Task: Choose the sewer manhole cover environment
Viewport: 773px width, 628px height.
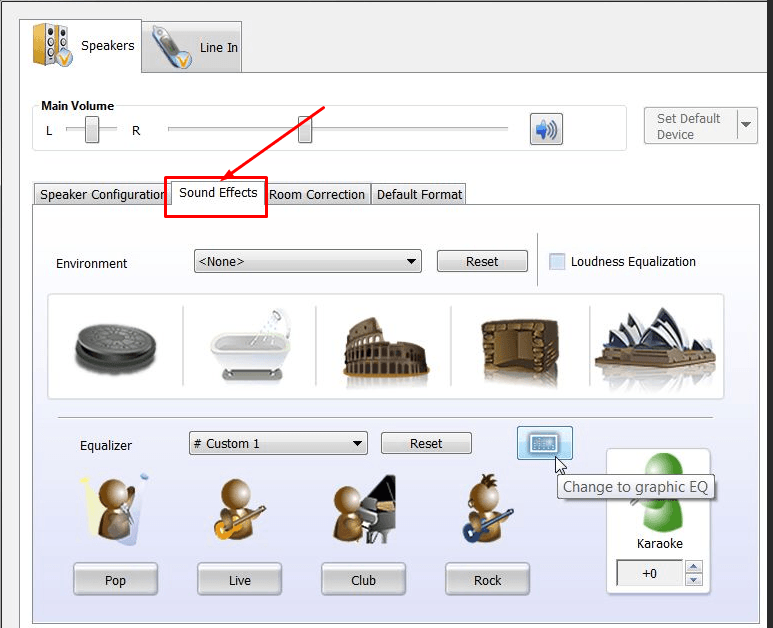Action: 115,347
